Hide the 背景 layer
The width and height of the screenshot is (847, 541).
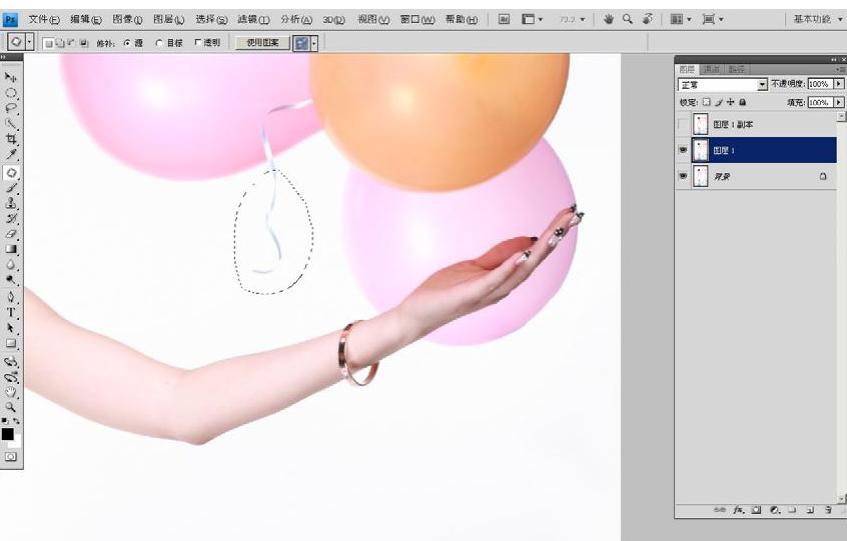(x=683, y=176)
